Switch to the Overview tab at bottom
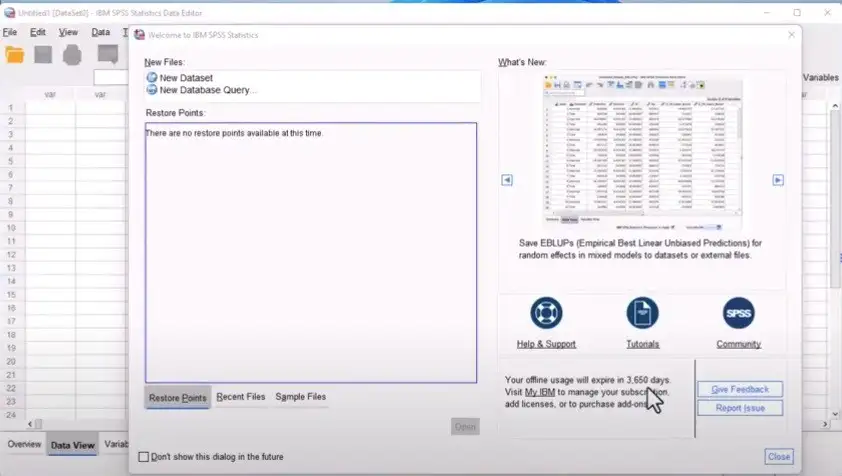This screenshot has height=476, width=842. (x=24, y=444)
